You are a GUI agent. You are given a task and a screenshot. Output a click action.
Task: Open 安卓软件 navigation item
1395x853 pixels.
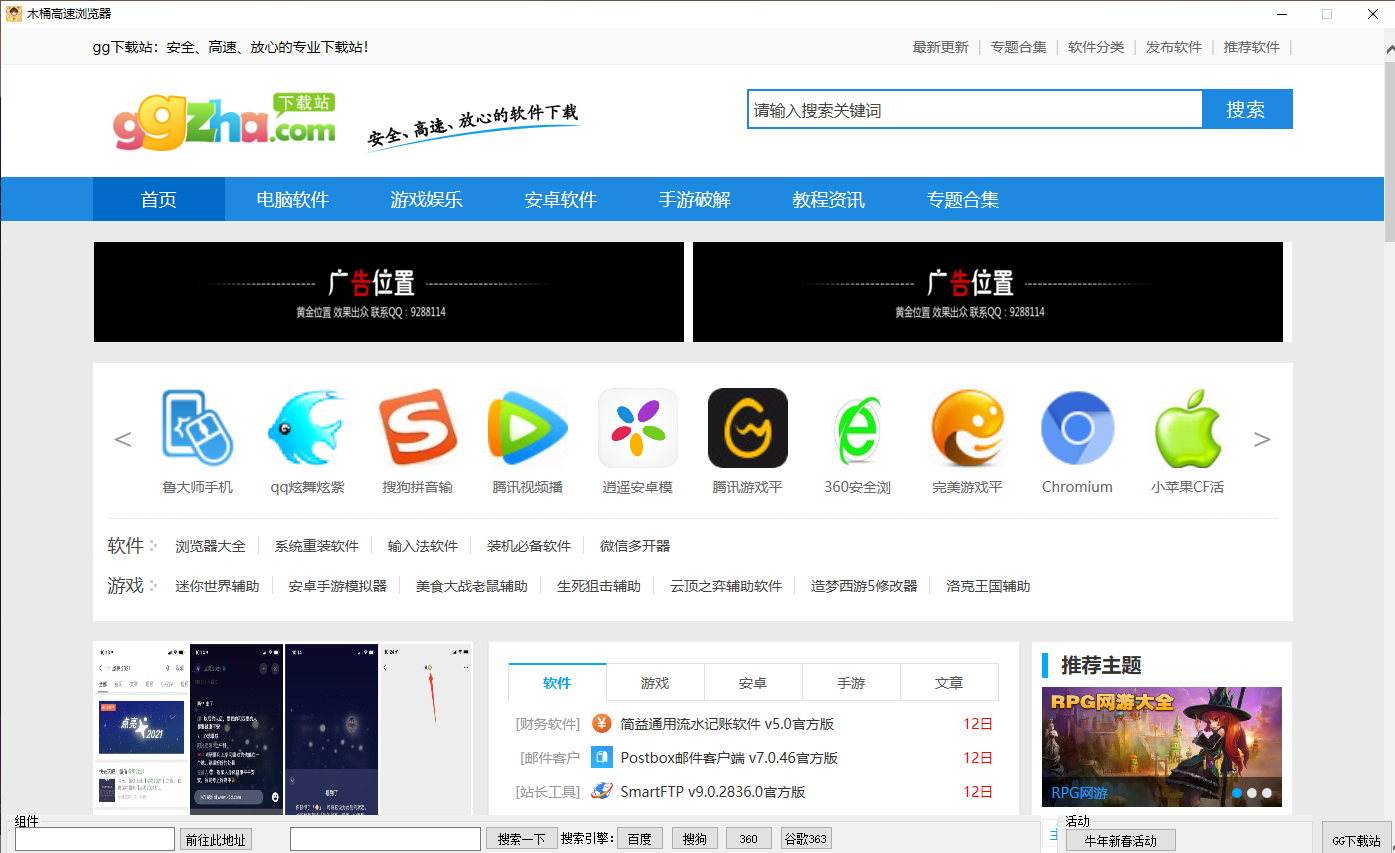[560, 199]
